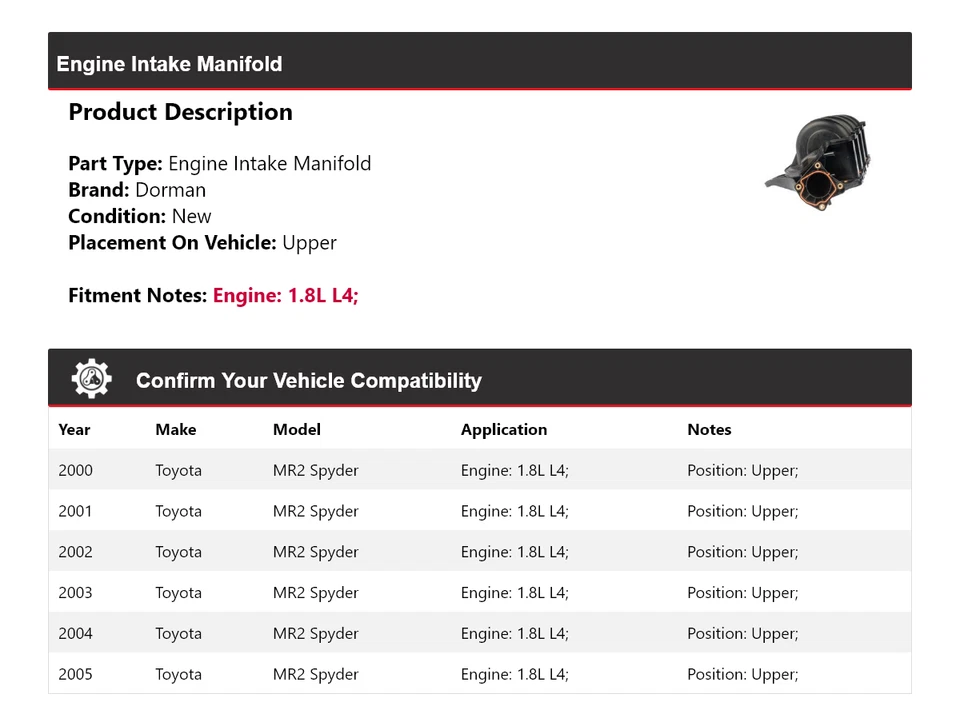Select the 2001 year cell
This screenshot has height=726, width=960.
point(75,511)
